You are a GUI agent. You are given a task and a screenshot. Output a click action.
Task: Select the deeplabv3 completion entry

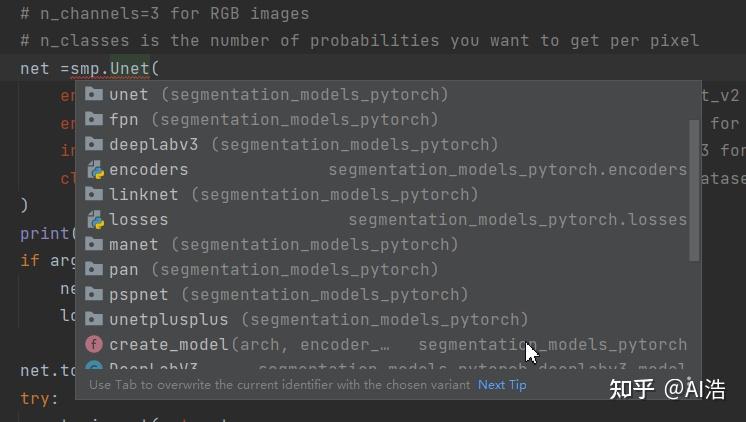[x=154, y=144]
